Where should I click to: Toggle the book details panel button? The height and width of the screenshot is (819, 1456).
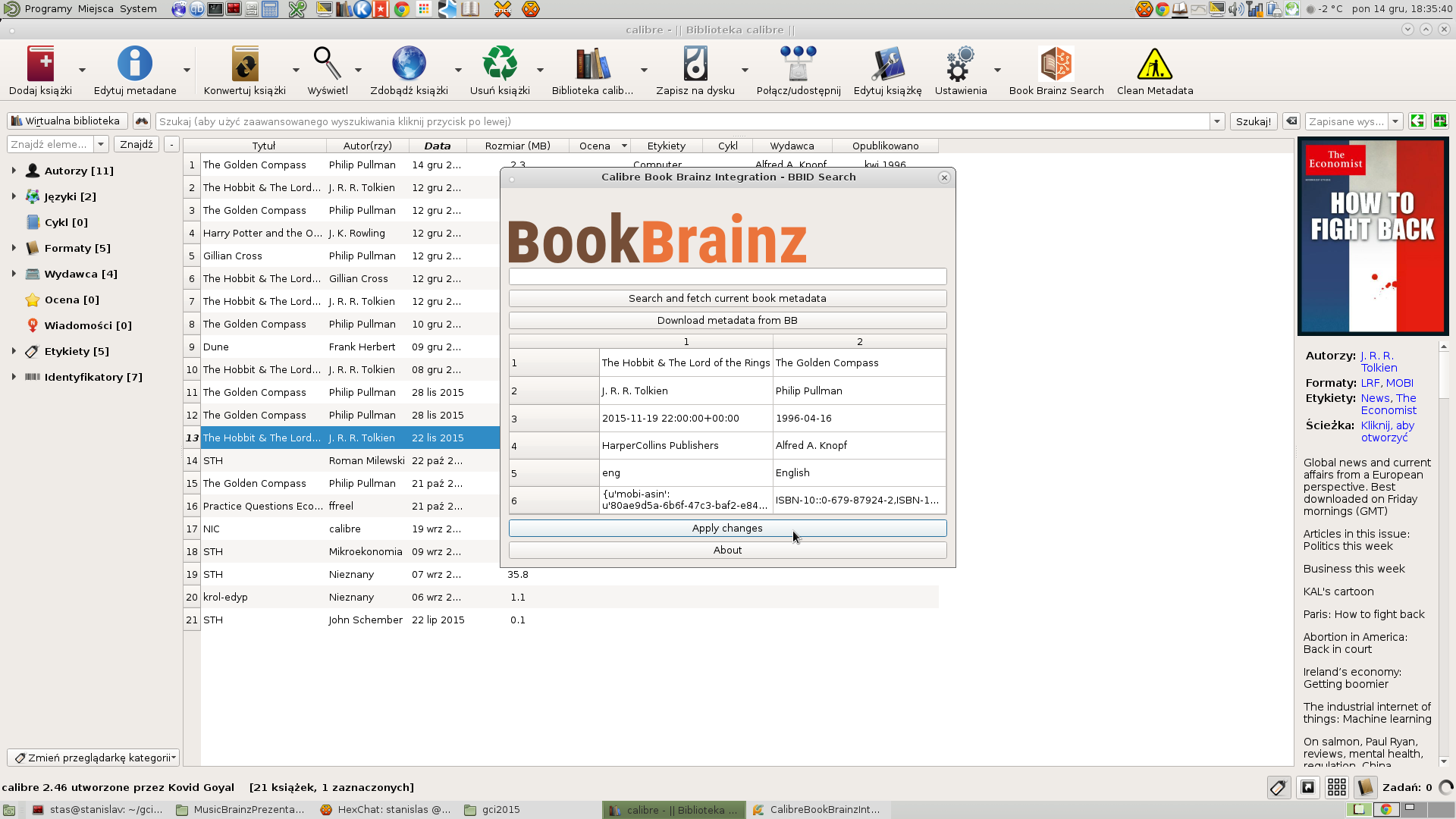1366,788
